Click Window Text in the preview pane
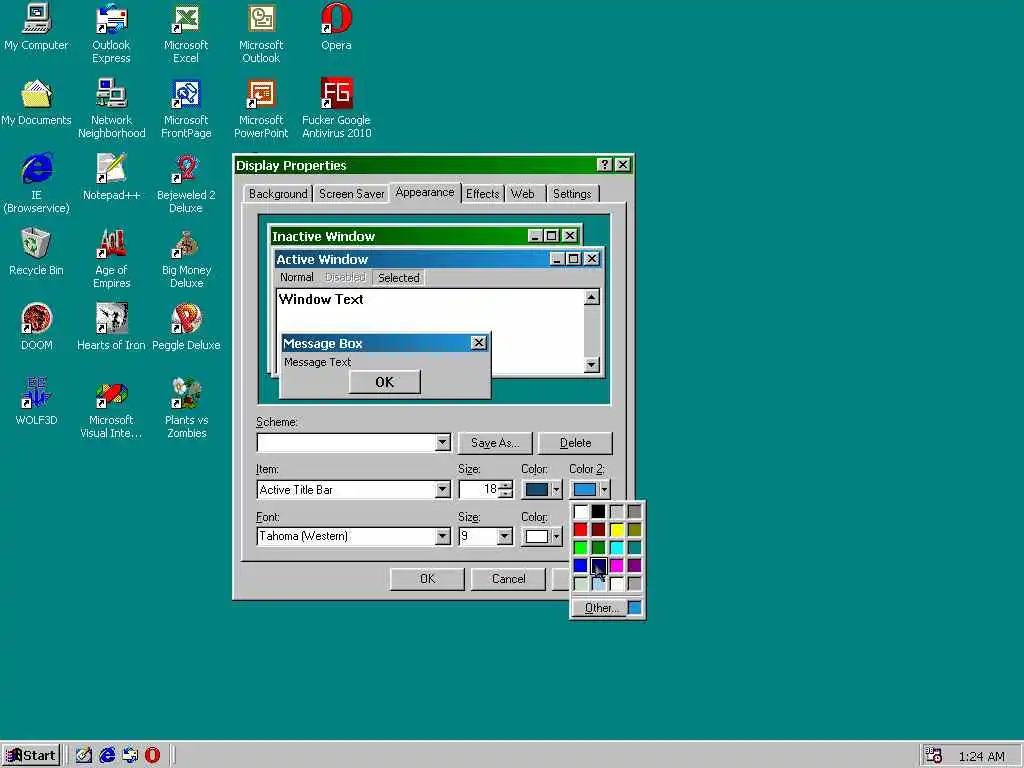The width and height of the screenshot is (1024, 768). pyautogui.click(x=321, y=299)
